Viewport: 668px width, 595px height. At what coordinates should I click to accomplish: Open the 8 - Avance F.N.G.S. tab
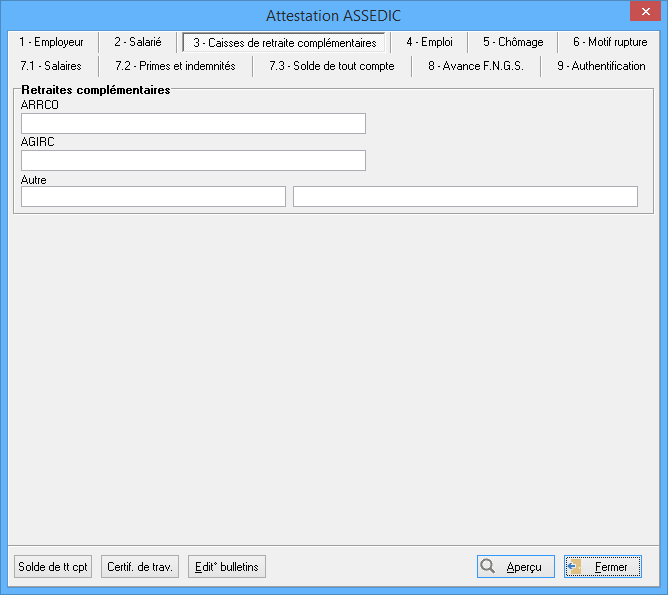[x=476, y=66]
